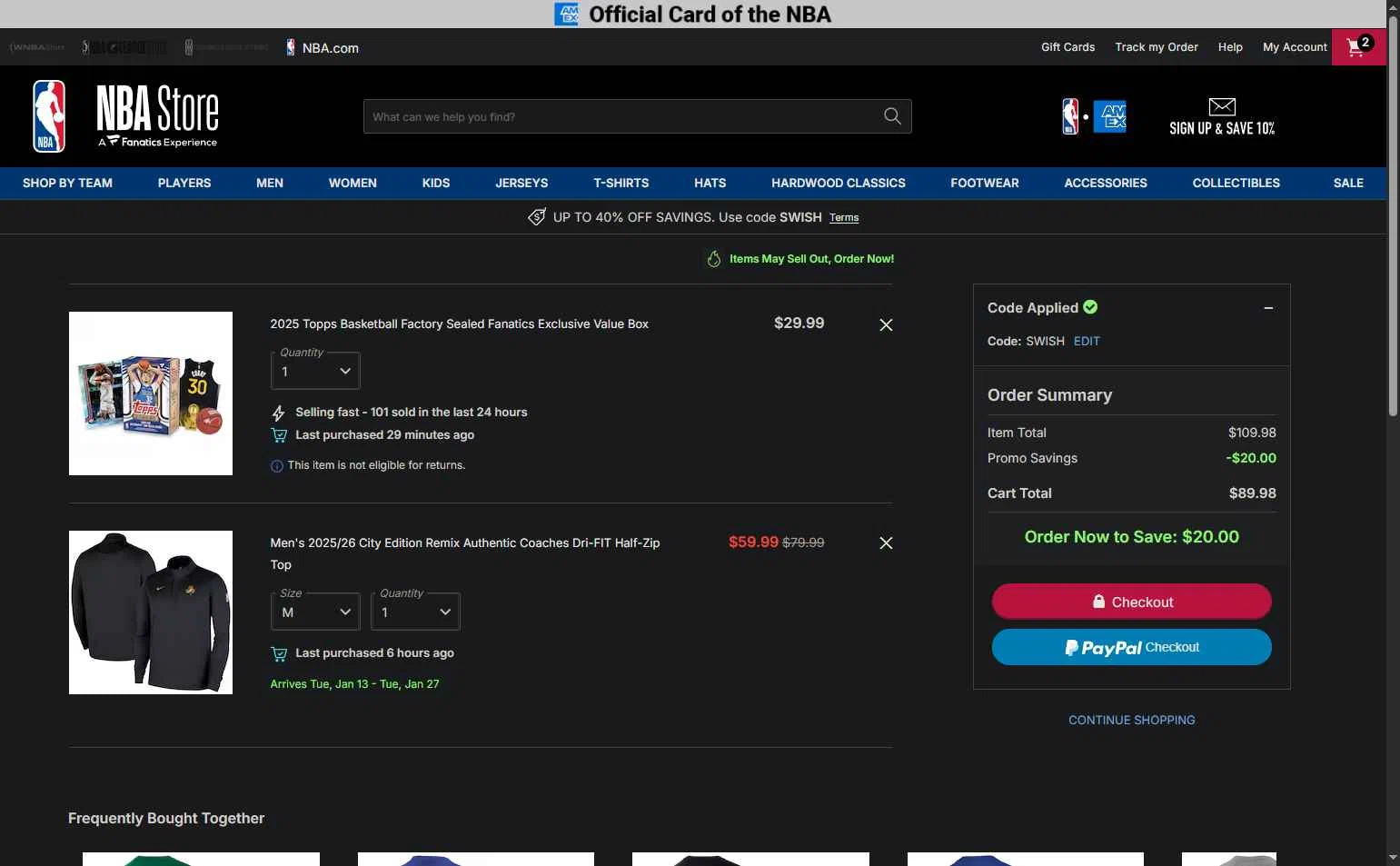
Task: Click the red Checkout button
Action: tap(1132, 602)
